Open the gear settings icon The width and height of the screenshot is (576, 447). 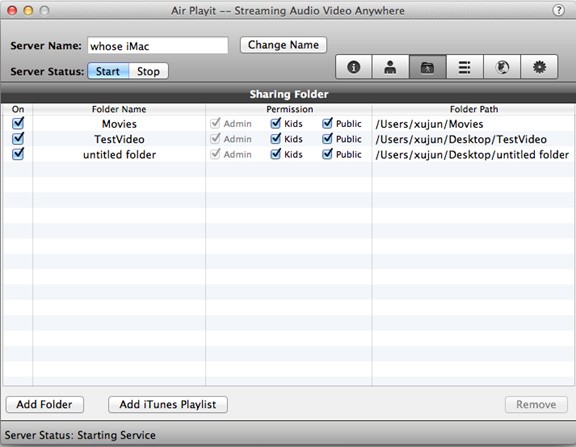pos(539,67)
